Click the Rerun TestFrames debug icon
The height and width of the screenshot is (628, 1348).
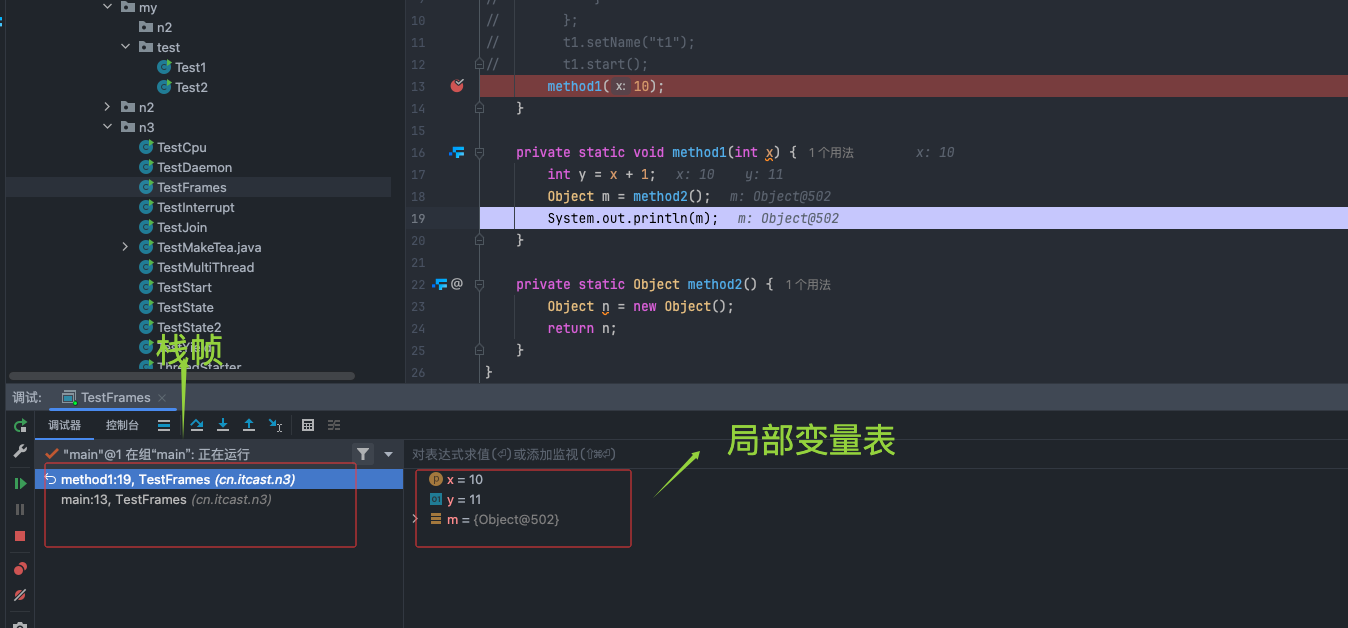20,426
